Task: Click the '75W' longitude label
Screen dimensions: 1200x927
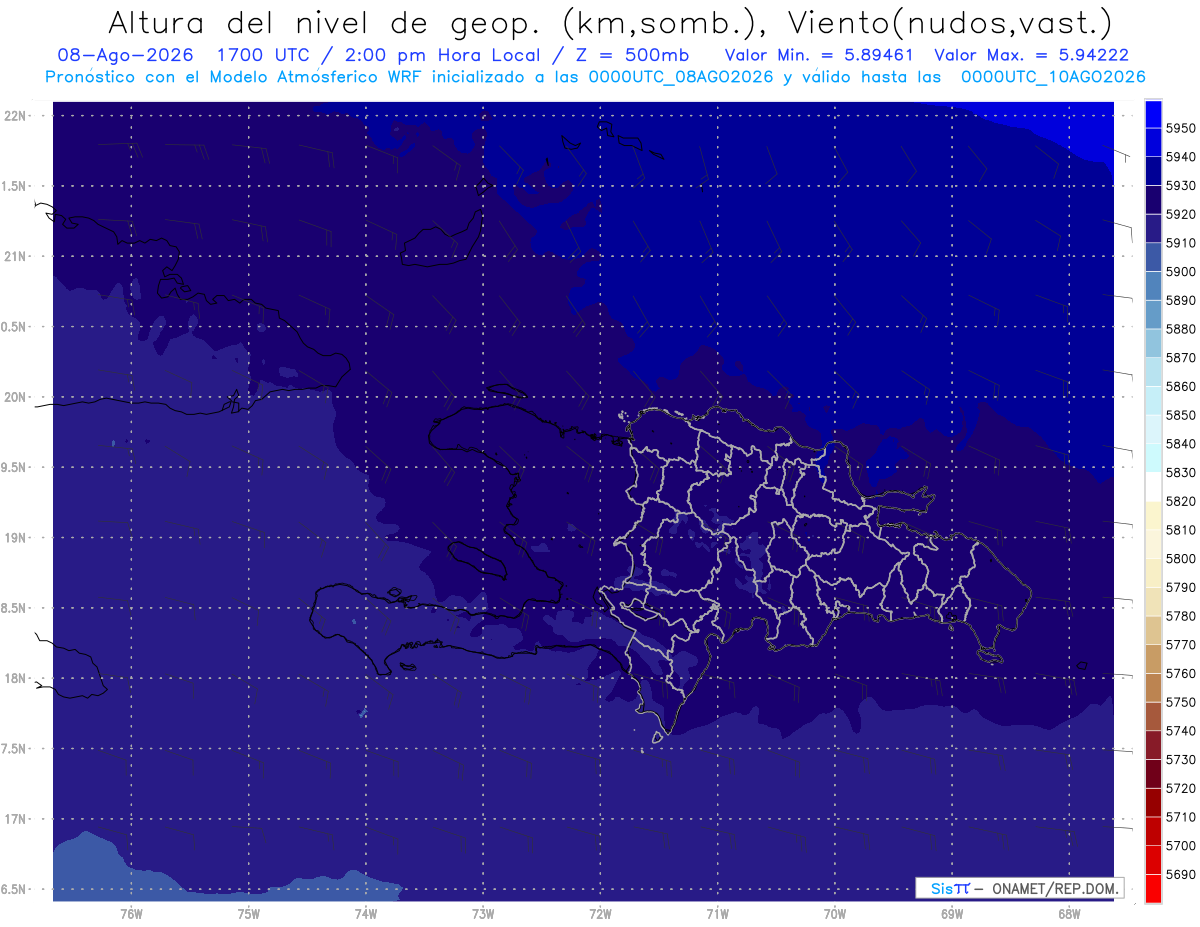Action: 249,914
